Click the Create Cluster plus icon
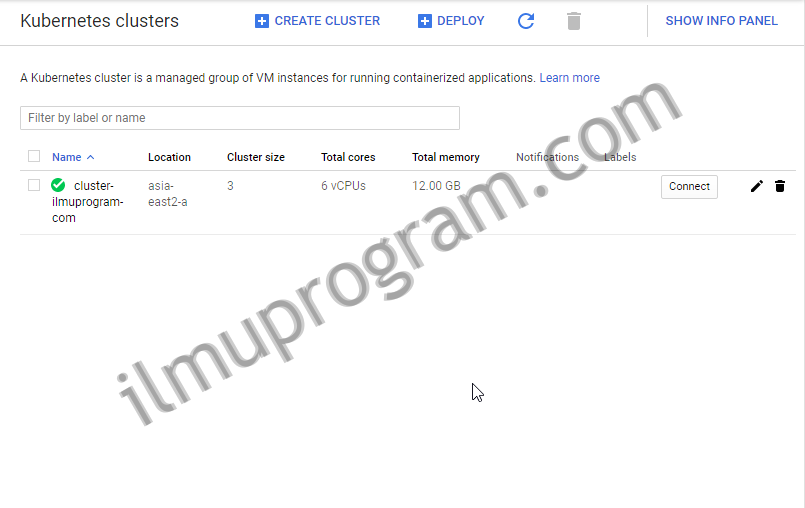Screen dimensions: 805x508 click(262, 21)
